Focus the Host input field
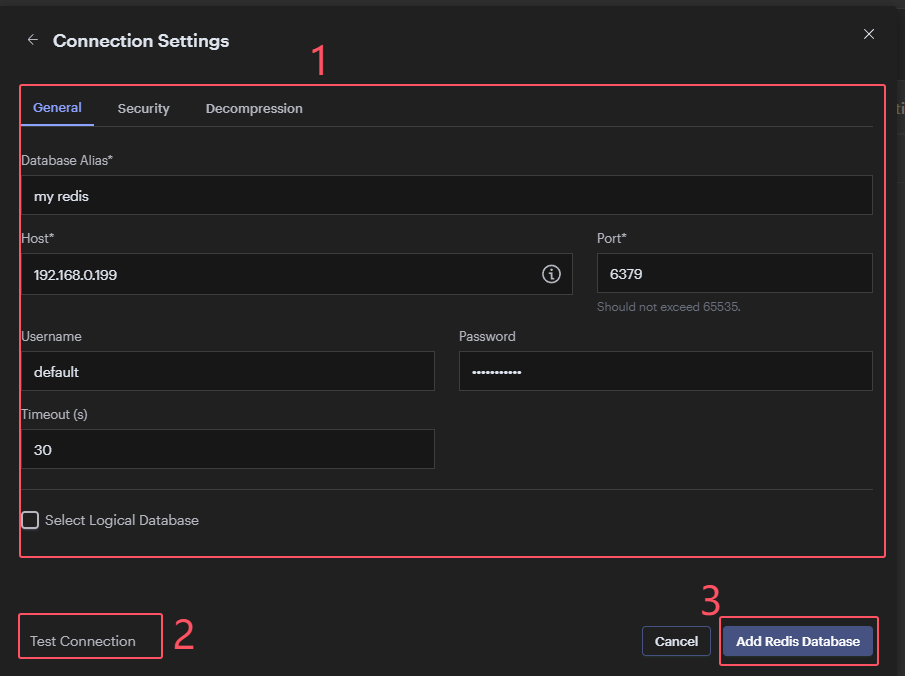 pos(297,274)
